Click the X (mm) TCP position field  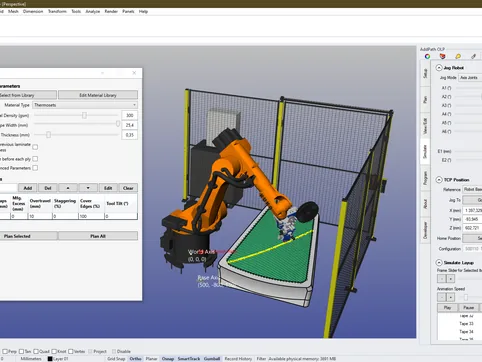point(472,210)
